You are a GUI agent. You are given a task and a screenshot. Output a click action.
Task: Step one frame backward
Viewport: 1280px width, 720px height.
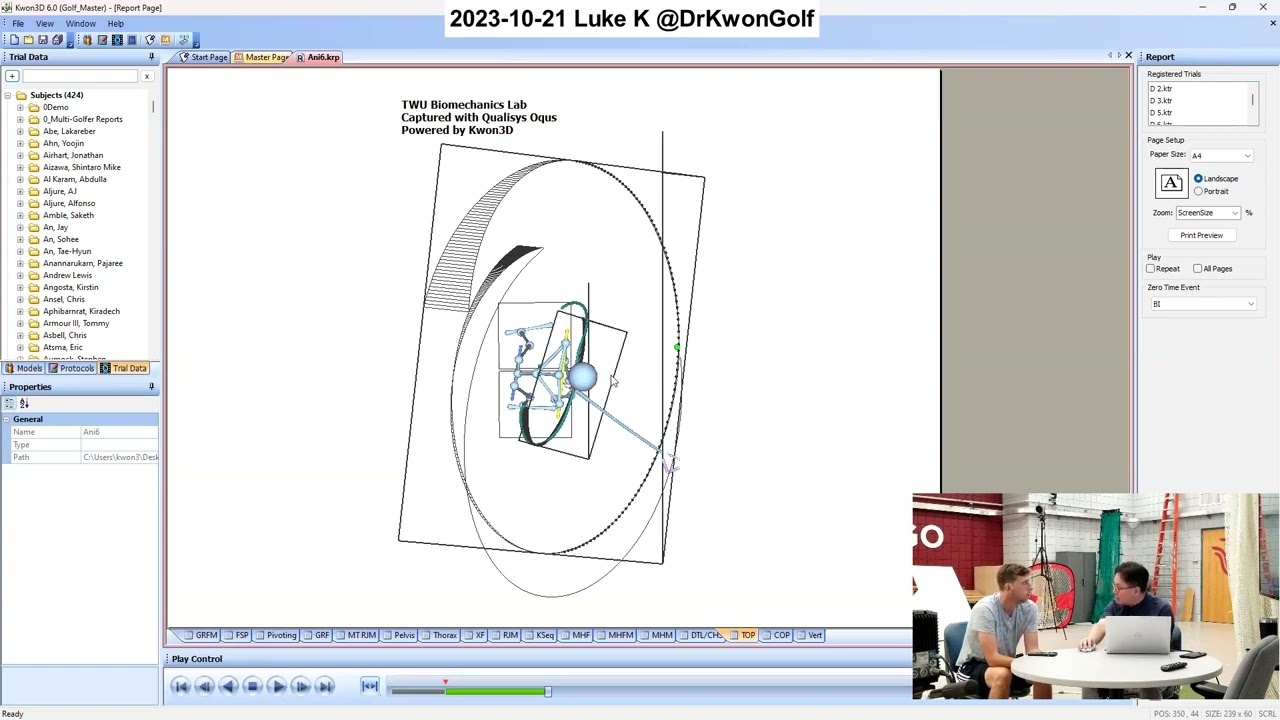pos(204,686)
